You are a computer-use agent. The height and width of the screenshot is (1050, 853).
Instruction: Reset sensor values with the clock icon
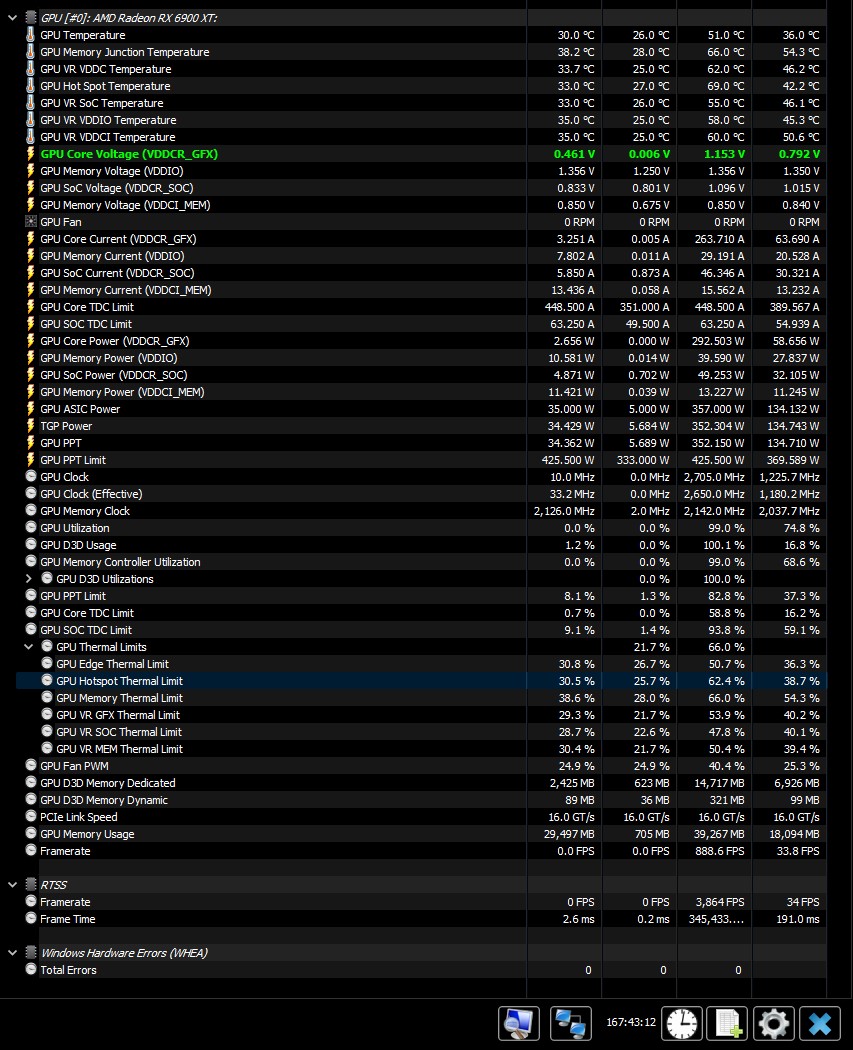pos(682,1023)
